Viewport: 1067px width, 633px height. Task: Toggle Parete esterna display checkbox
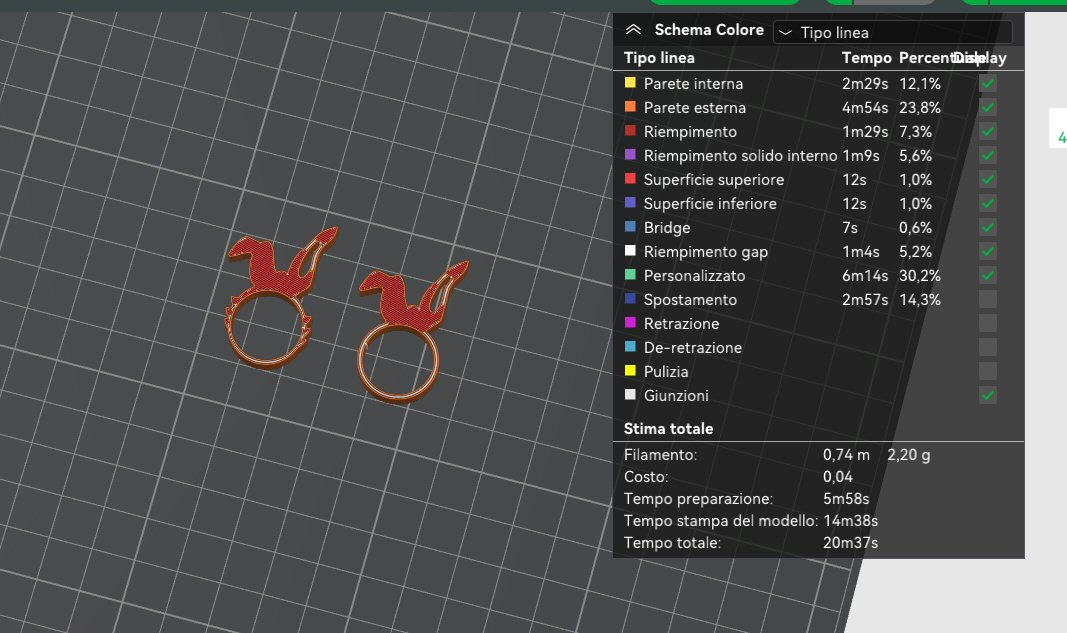[988, 108]
